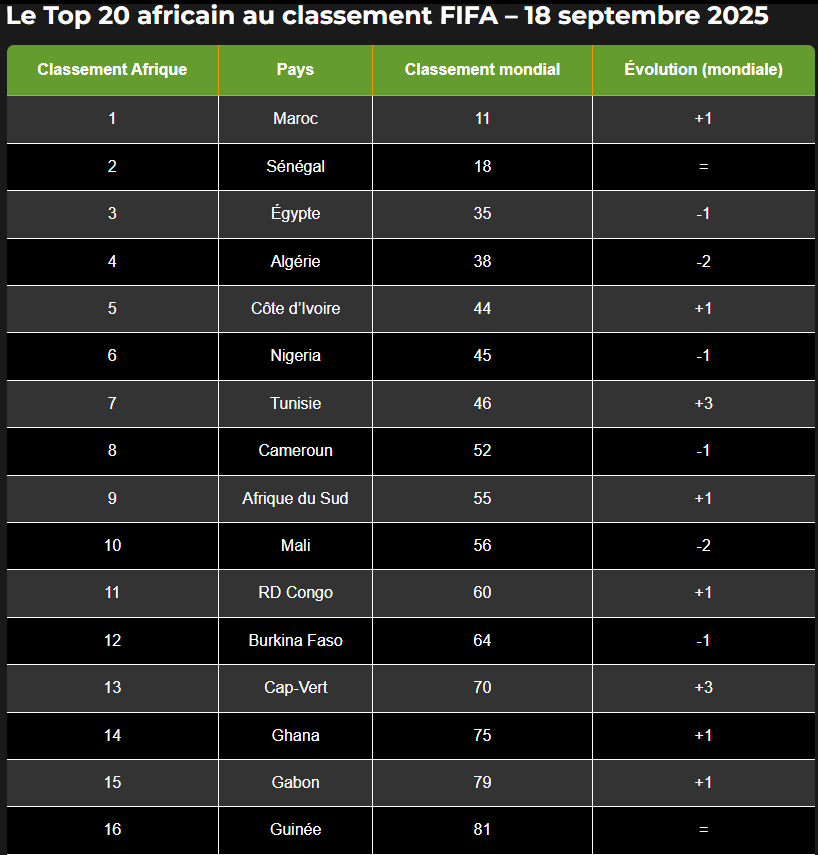Click the 'Maroc' country cell
The image size is (818, 855).
295,119
